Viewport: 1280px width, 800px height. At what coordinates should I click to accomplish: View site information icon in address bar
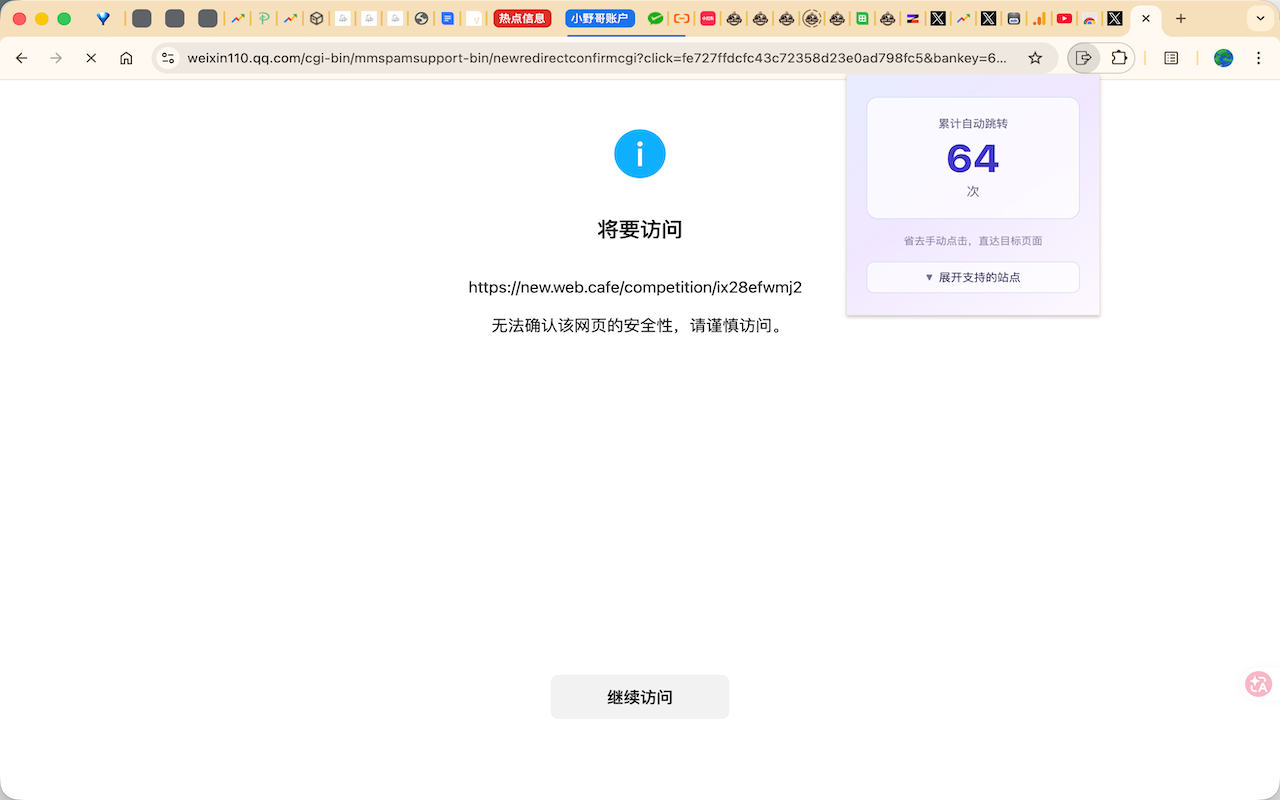tap(168, 58)
